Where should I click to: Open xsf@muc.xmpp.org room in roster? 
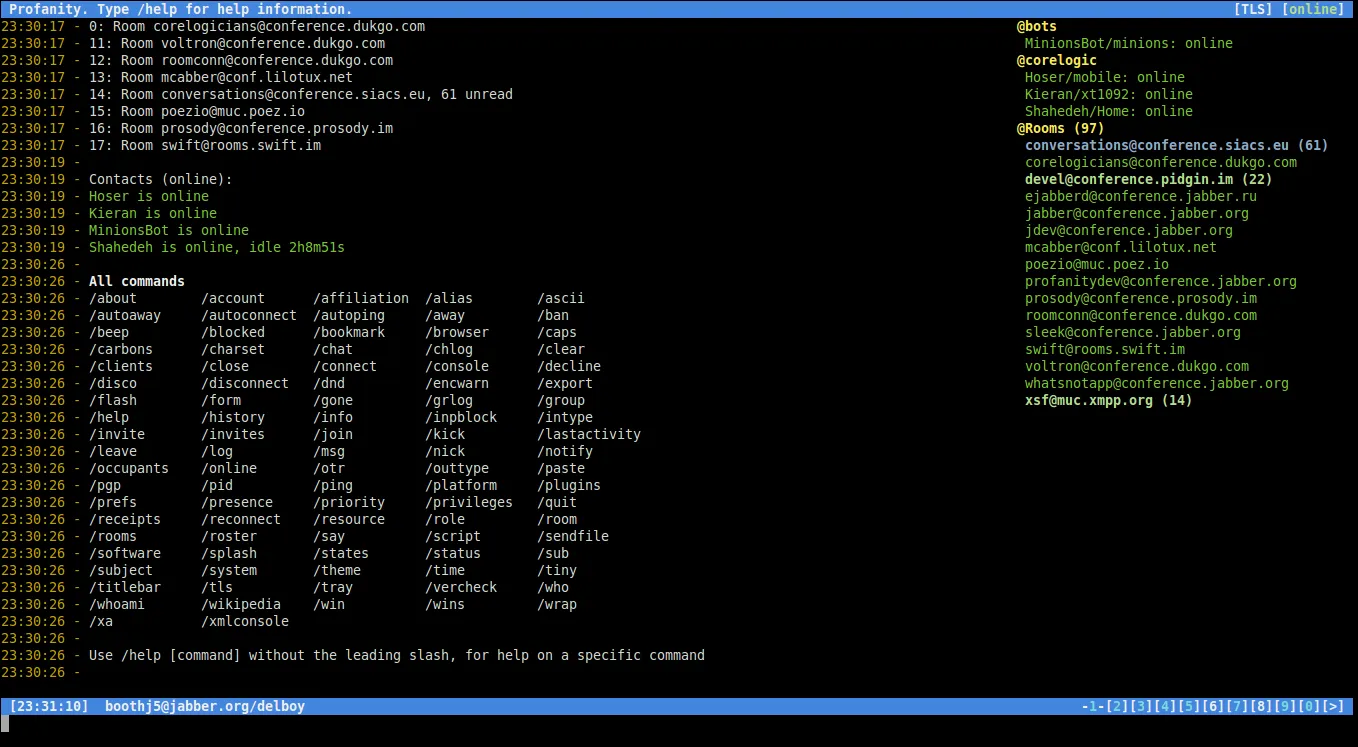(1108, 400)
